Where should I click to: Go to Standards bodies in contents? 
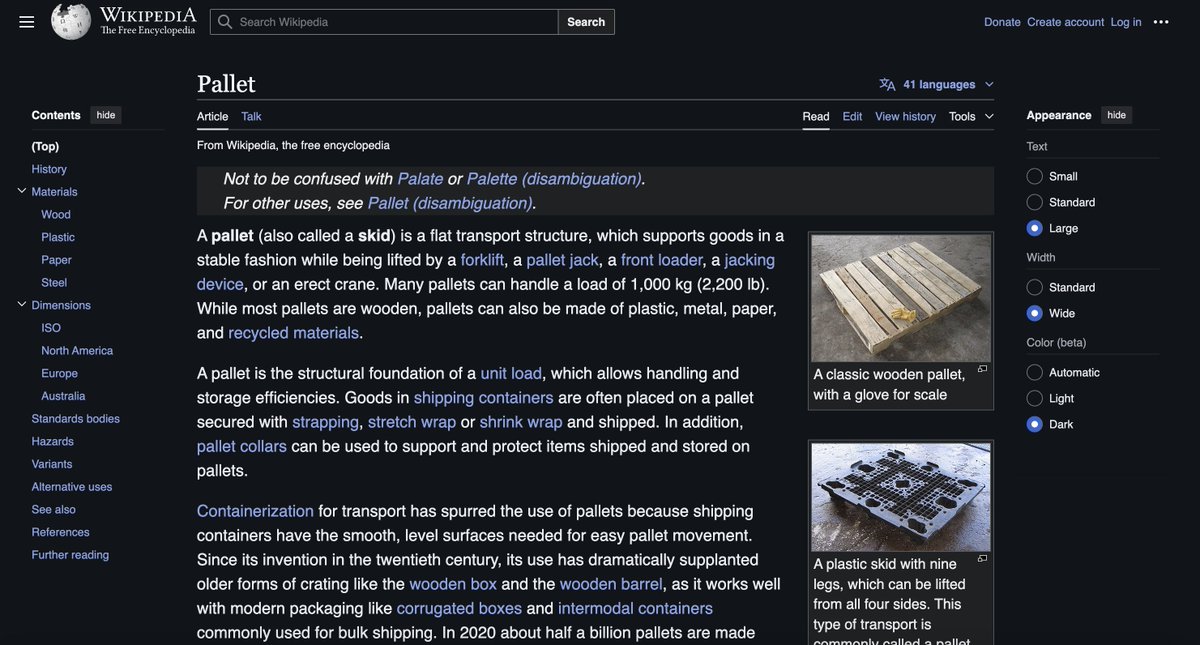click(75, 419)
